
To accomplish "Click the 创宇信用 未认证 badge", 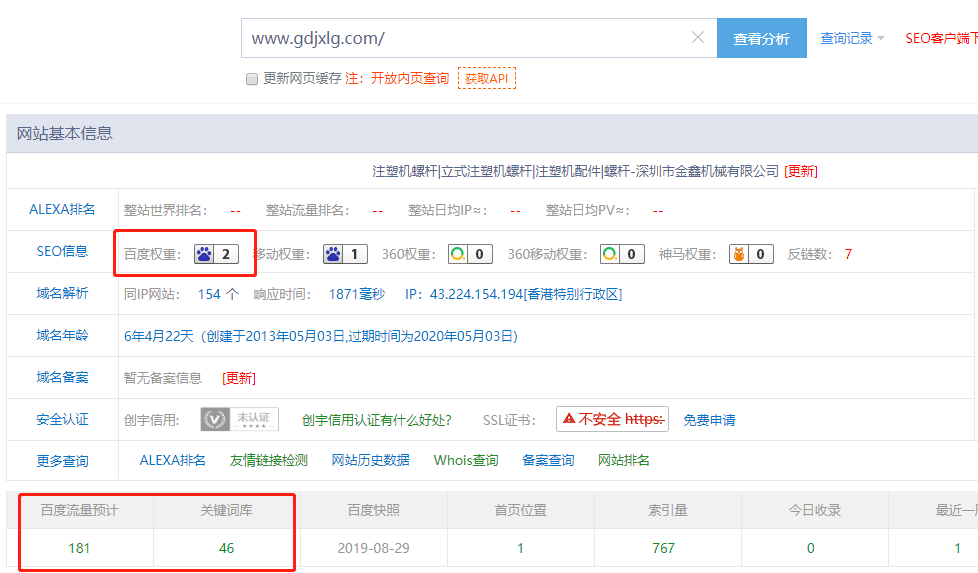I will 240,419.
